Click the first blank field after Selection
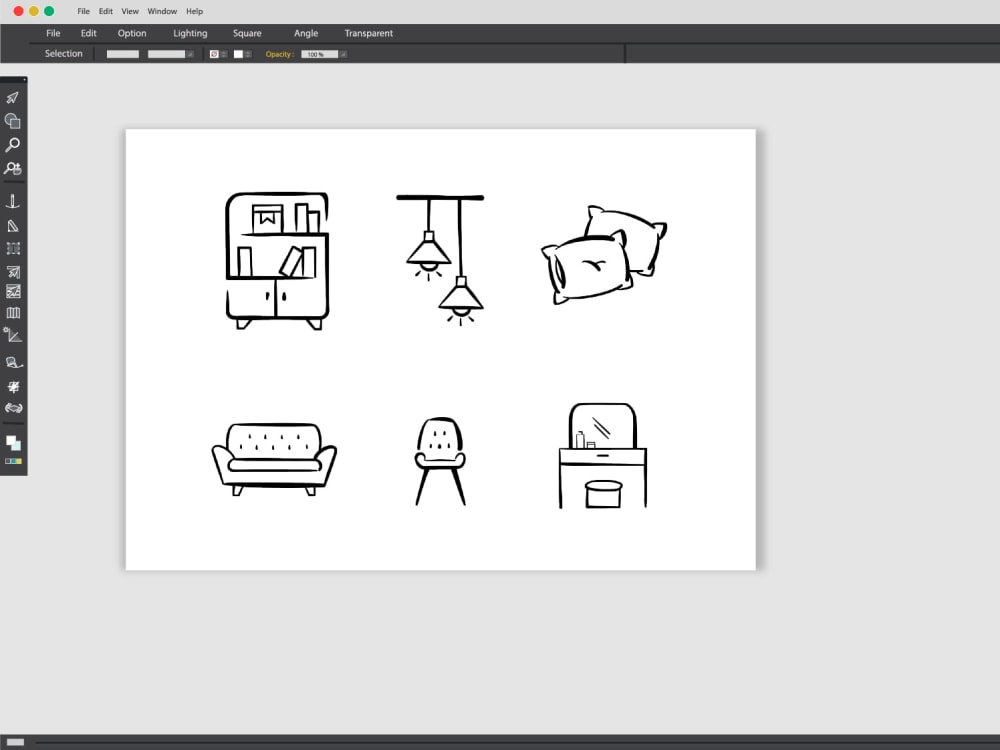 [122, 54]
